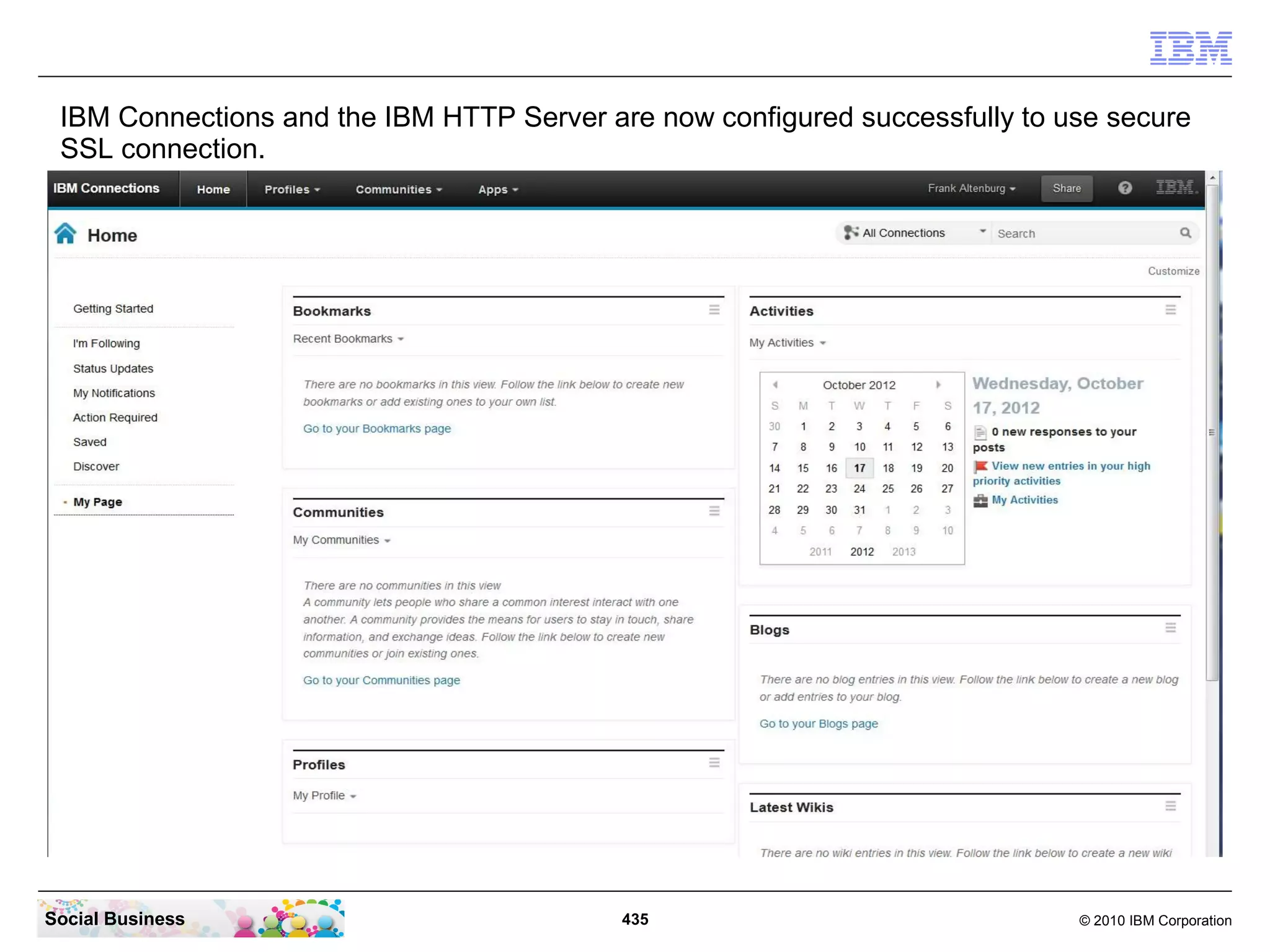
Task: Open the Bookmarks widget actions menu icon
Action: pos(714,310)
